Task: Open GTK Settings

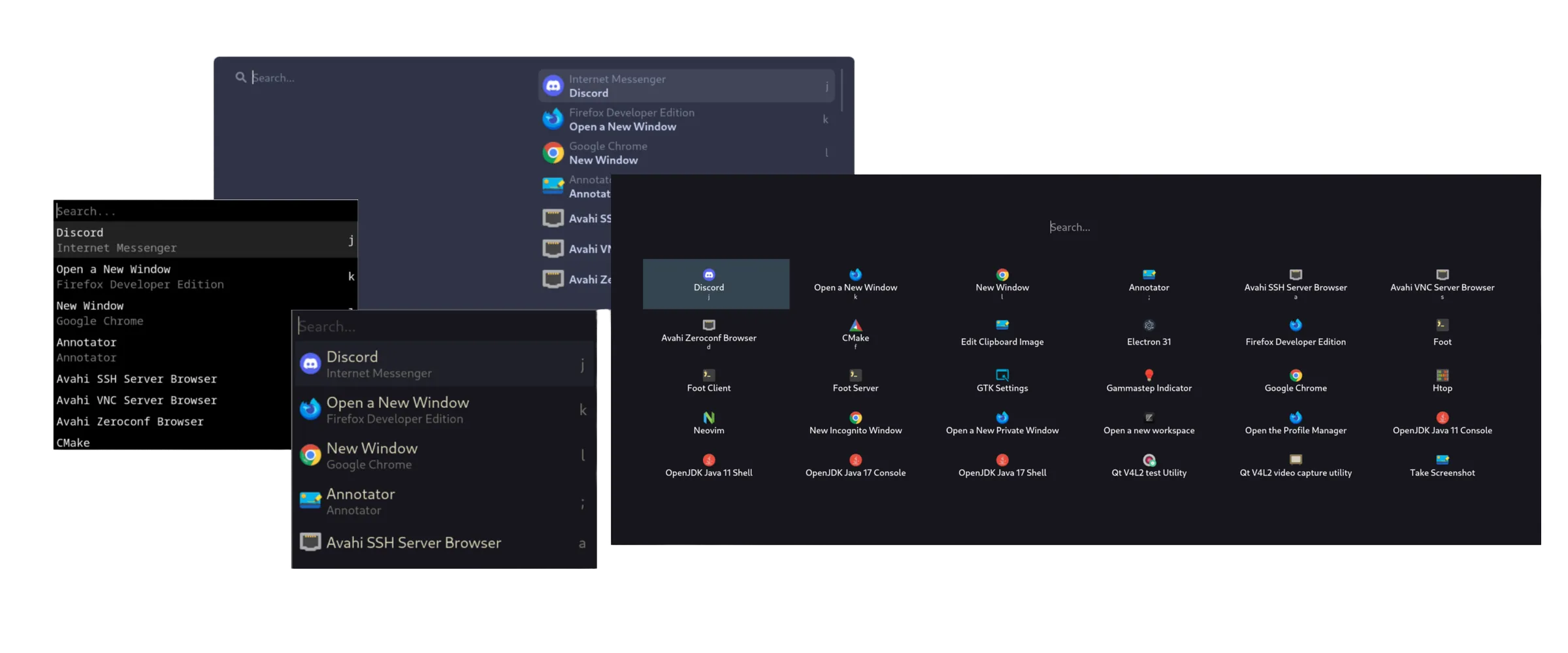Action: (1002, 381)
